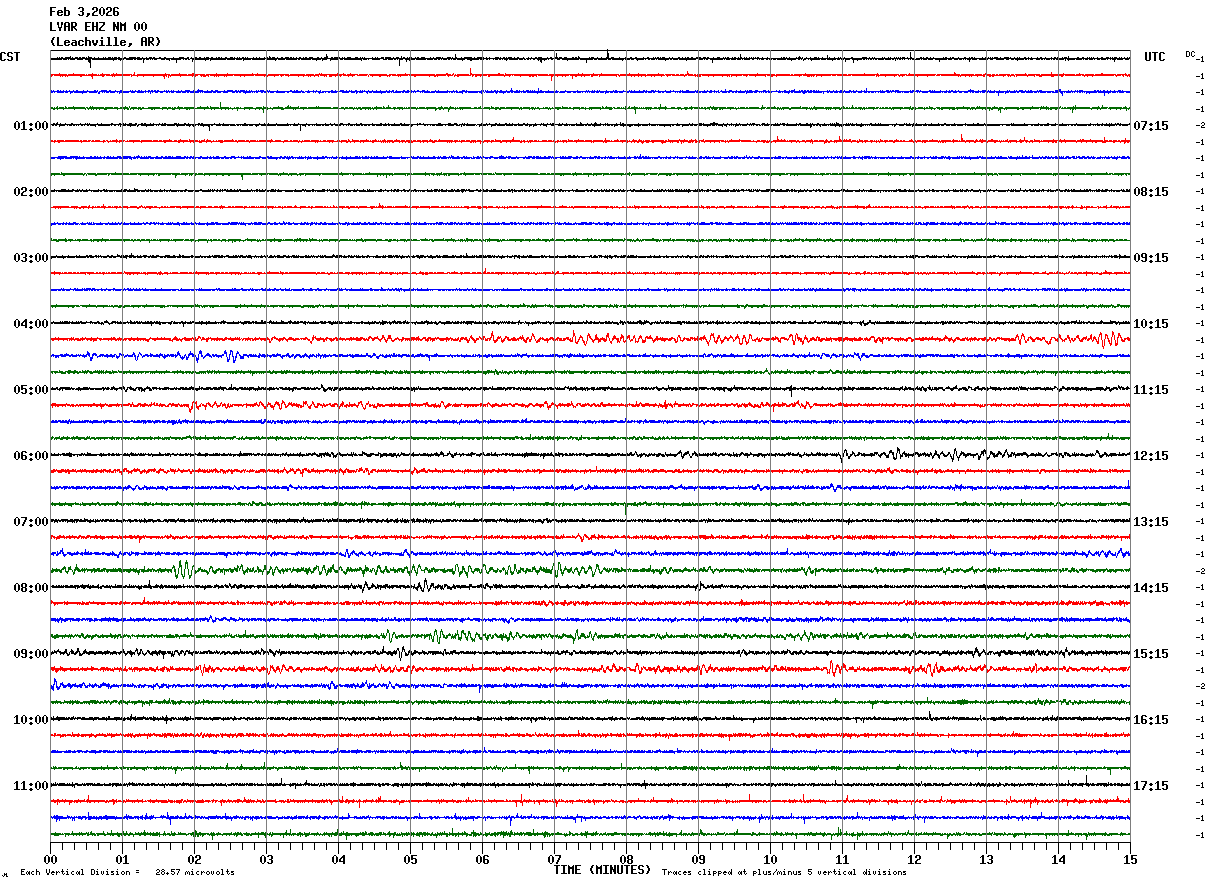Select the '06:00' CST time label
The image size is (1210, 886).
pyautogui.click(x=31, y=456)
